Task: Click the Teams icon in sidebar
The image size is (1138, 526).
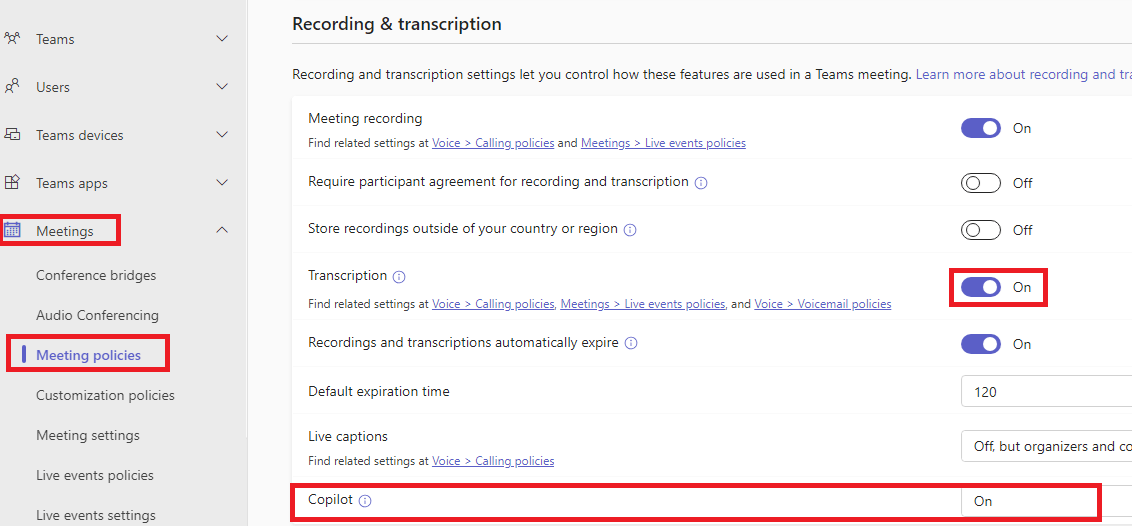Action: click(12, 38)
